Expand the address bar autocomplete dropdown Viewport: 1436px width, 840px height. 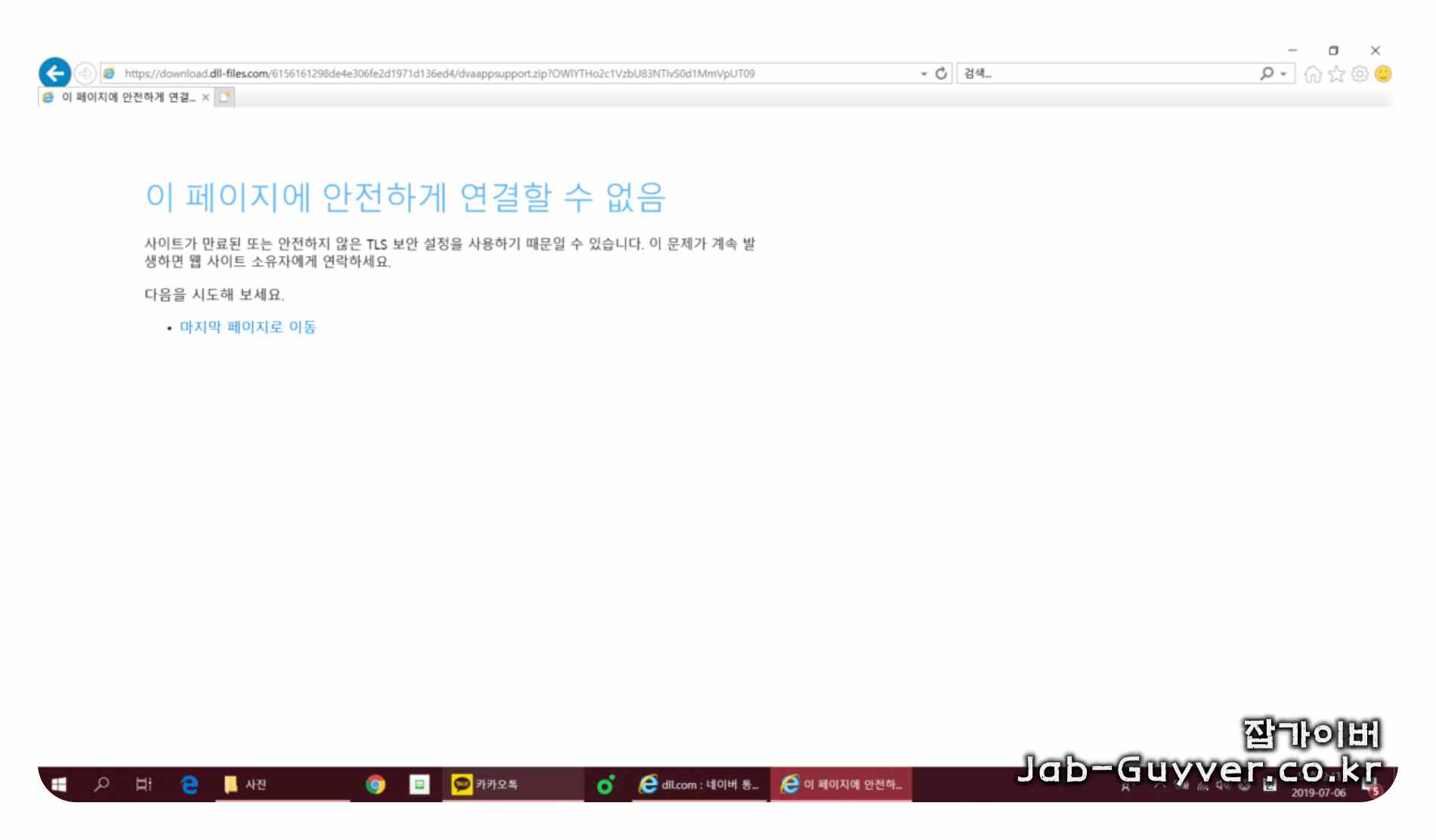pyautogui.click(x=924, y=73)
